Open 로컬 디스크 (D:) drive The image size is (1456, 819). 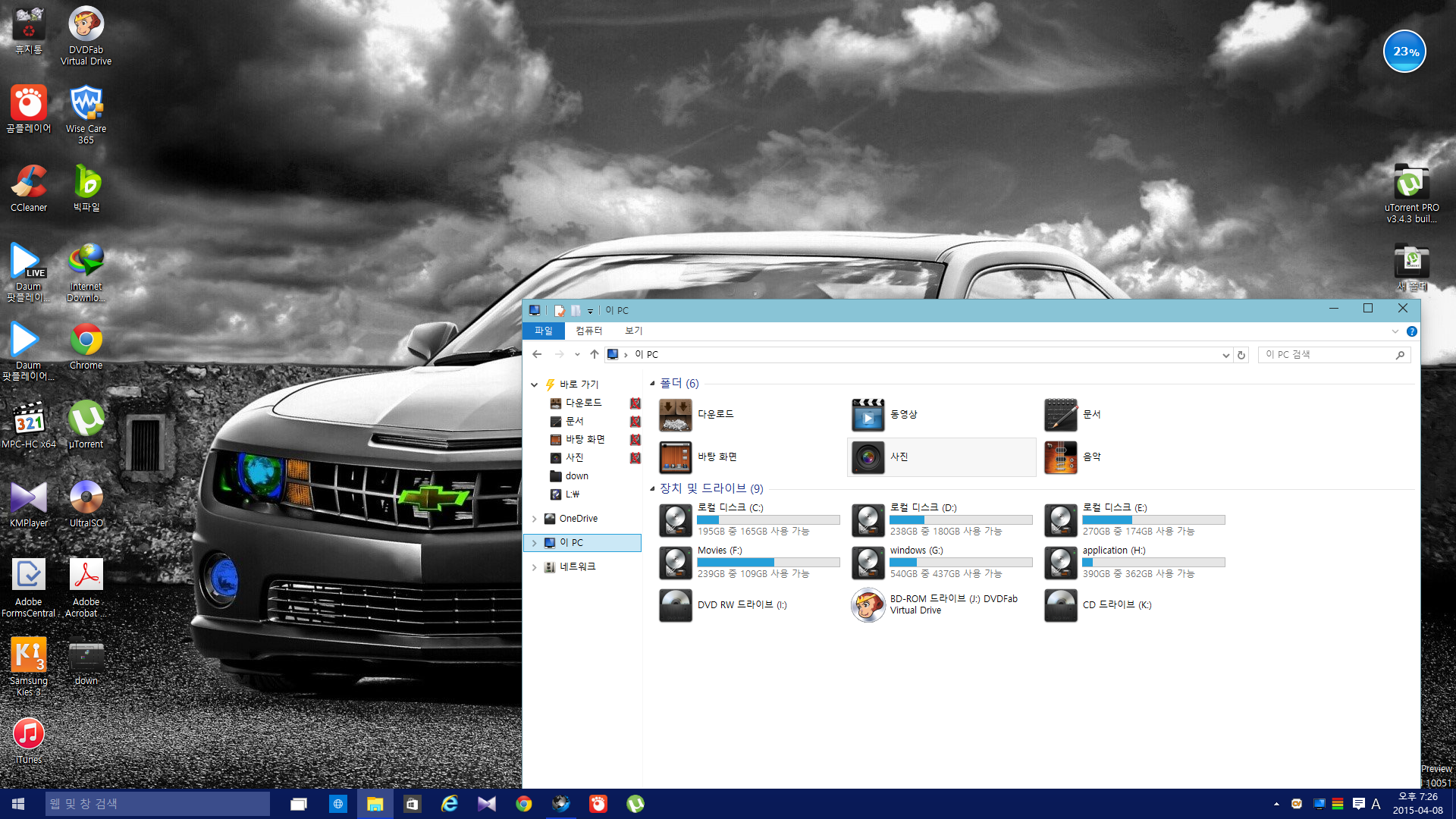pos(942,520)
